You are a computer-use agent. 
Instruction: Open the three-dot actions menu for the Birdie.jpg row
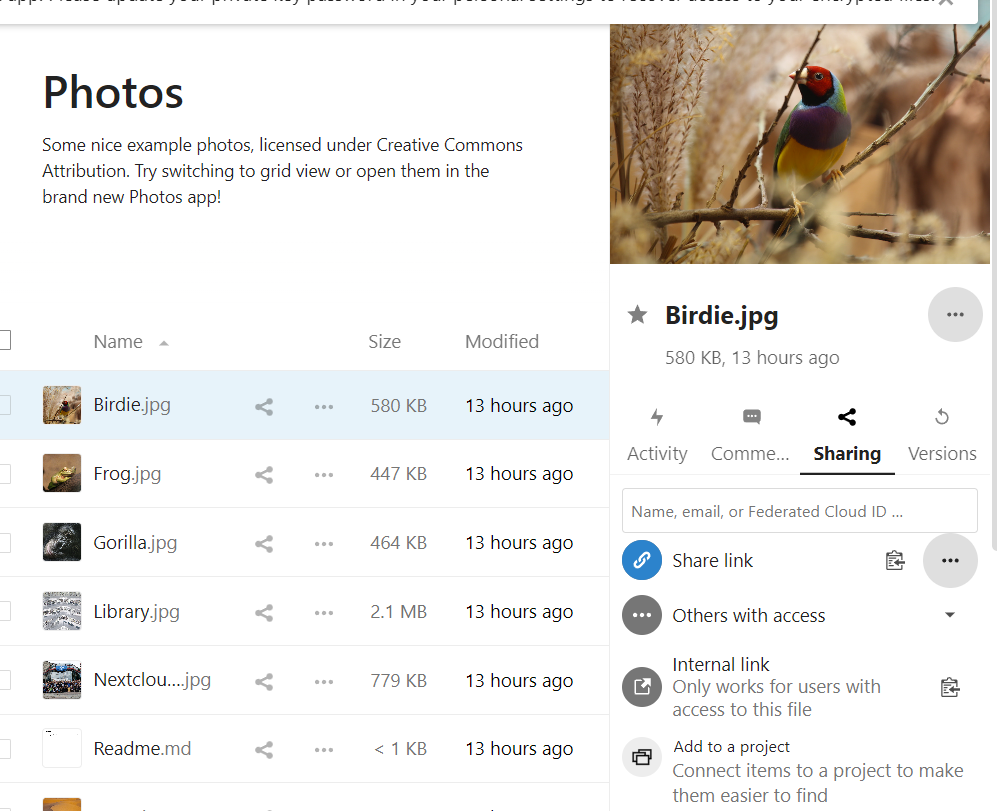324,406
